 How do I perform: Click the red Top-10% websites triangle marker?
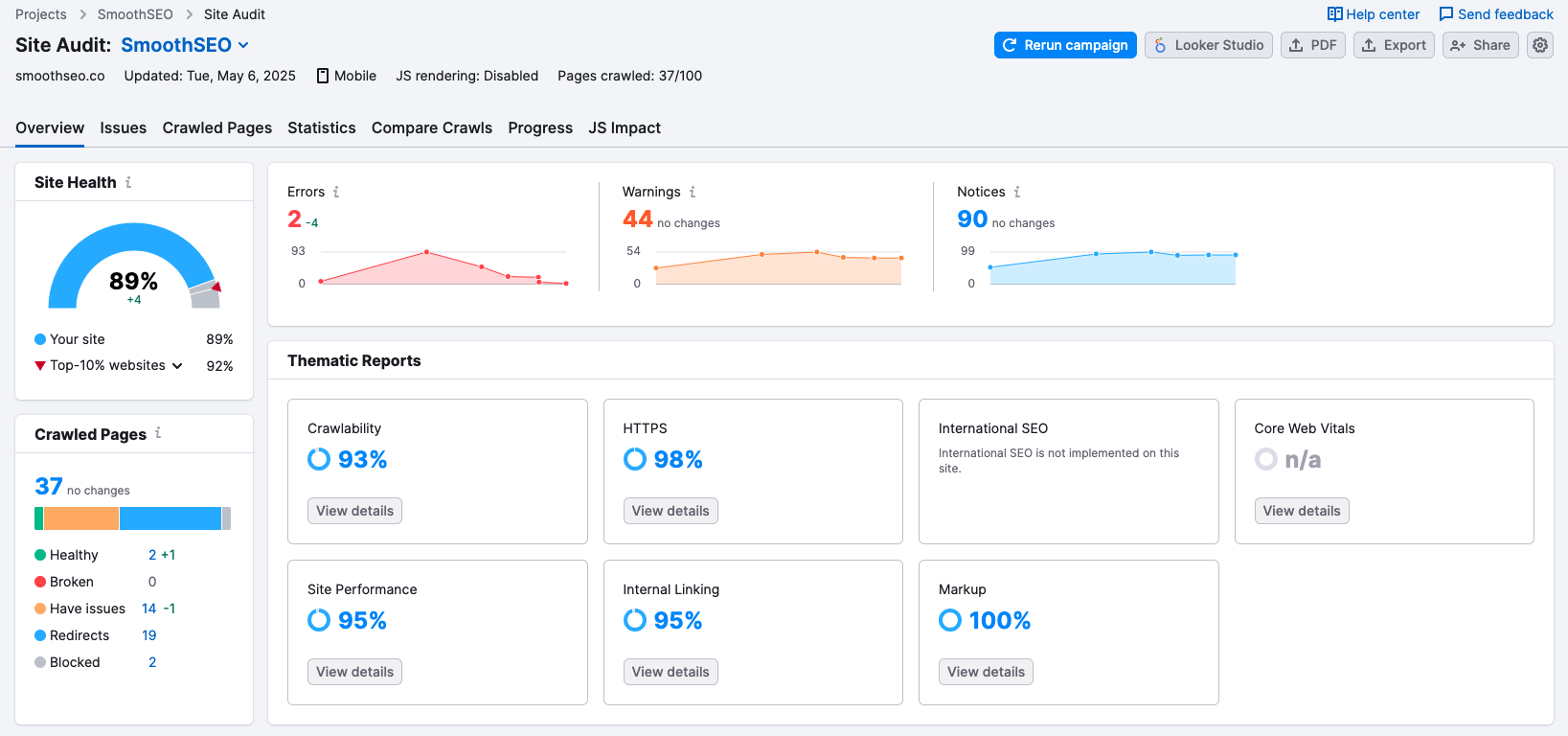(x=40, y=365)
